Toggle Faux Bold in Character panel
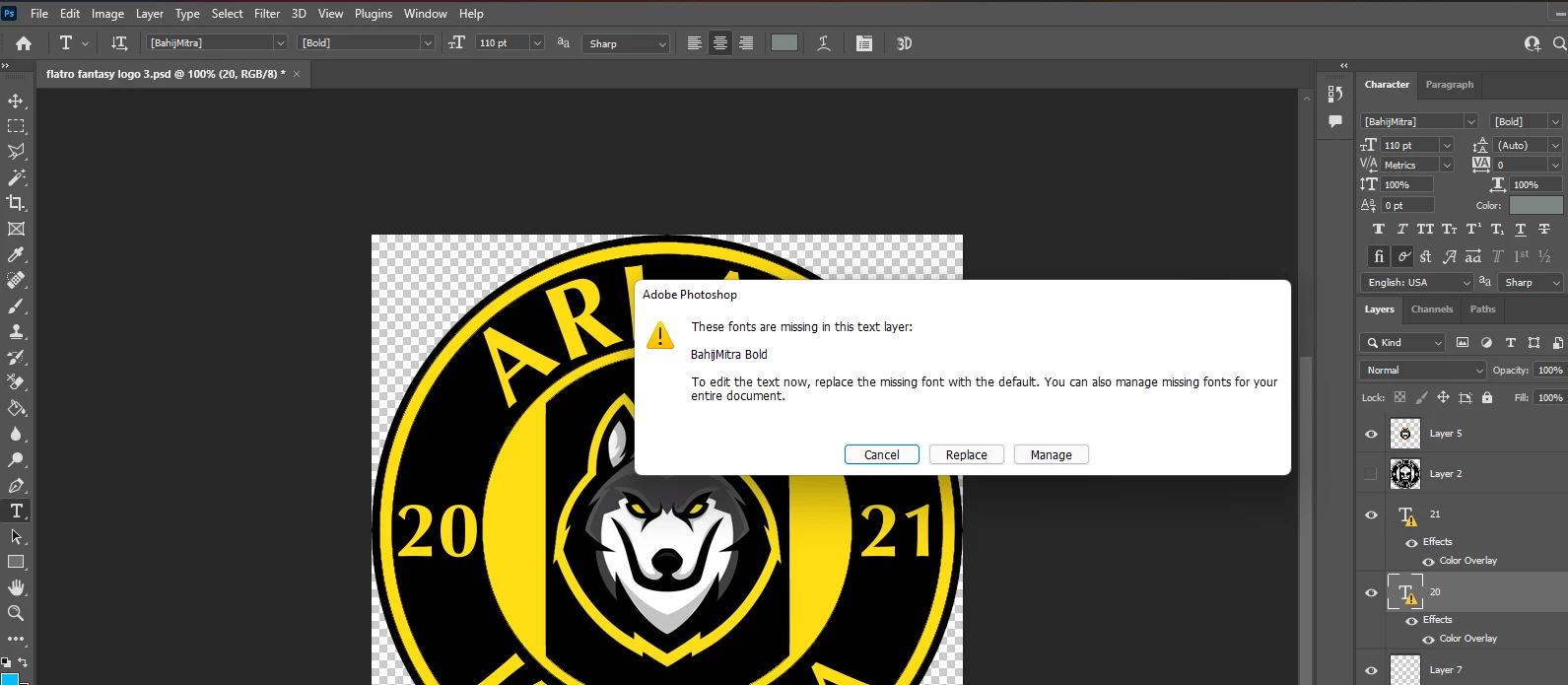 click(x=1379, y=229)
